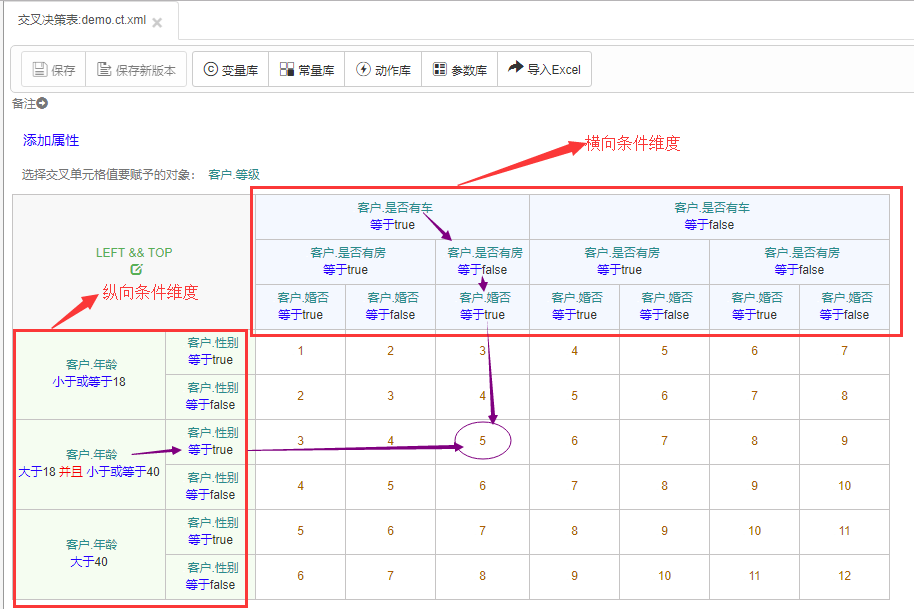Select the circled cell with value 5
The width and height of the screenshot is (914, 609).
pyautogui.click(x=483, y=441)
